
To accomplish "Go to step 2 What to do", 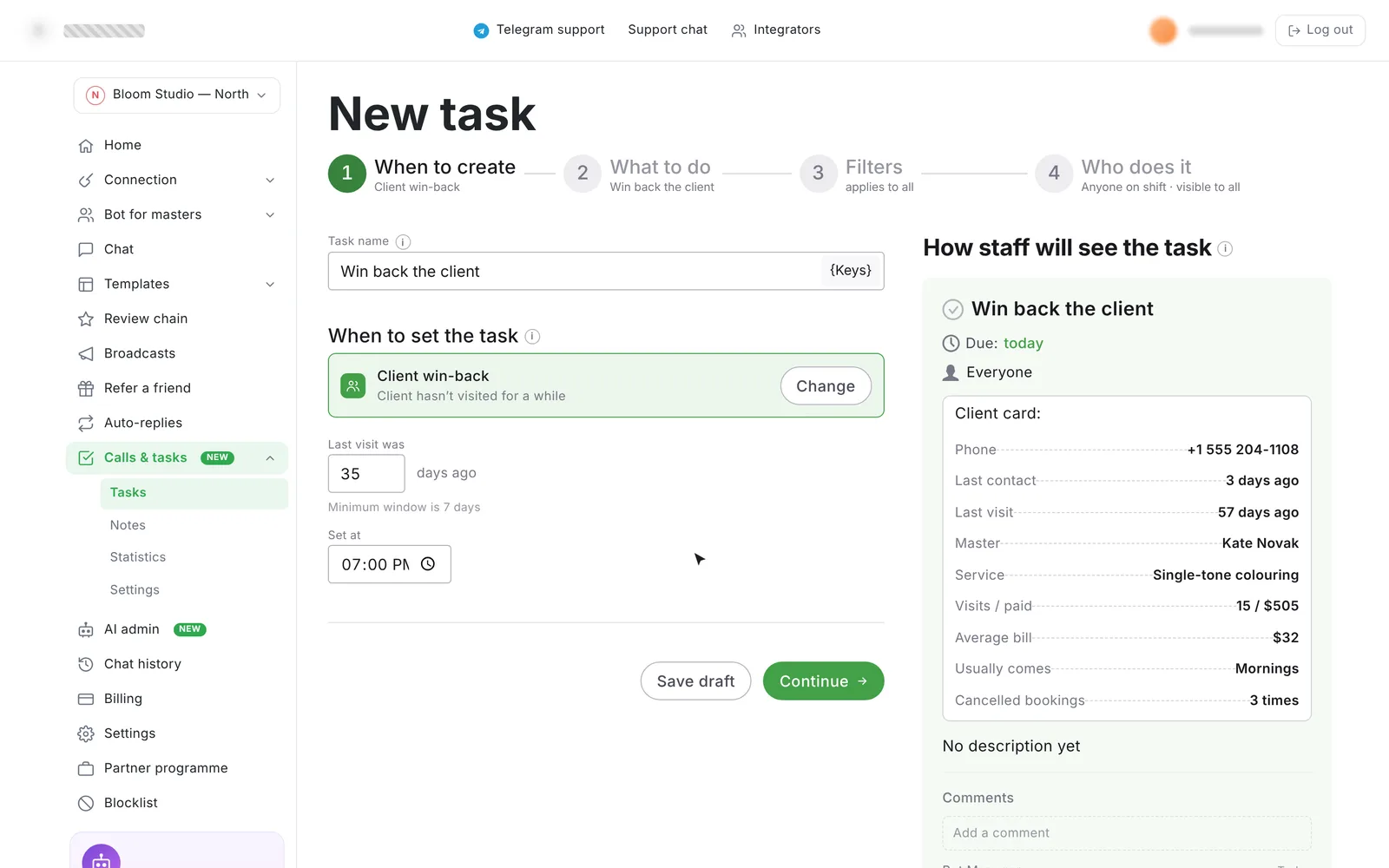I will click(x=639, y=174).
